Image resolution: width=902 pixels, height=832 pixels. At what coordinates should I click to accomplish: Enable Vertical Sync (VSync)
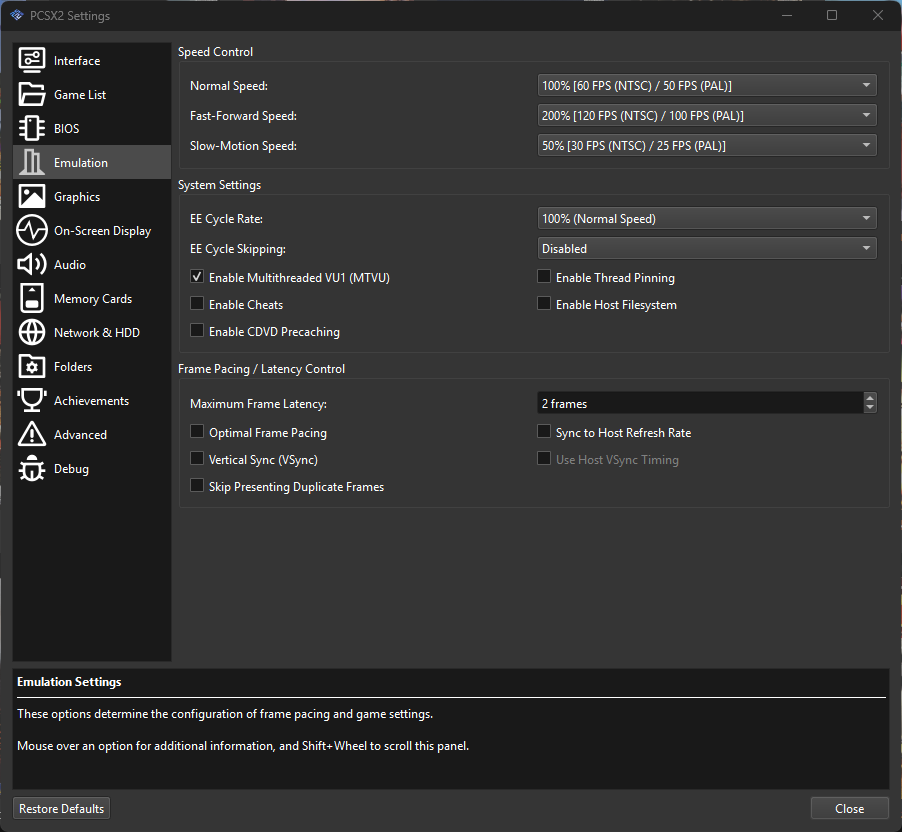pos(197,459)
